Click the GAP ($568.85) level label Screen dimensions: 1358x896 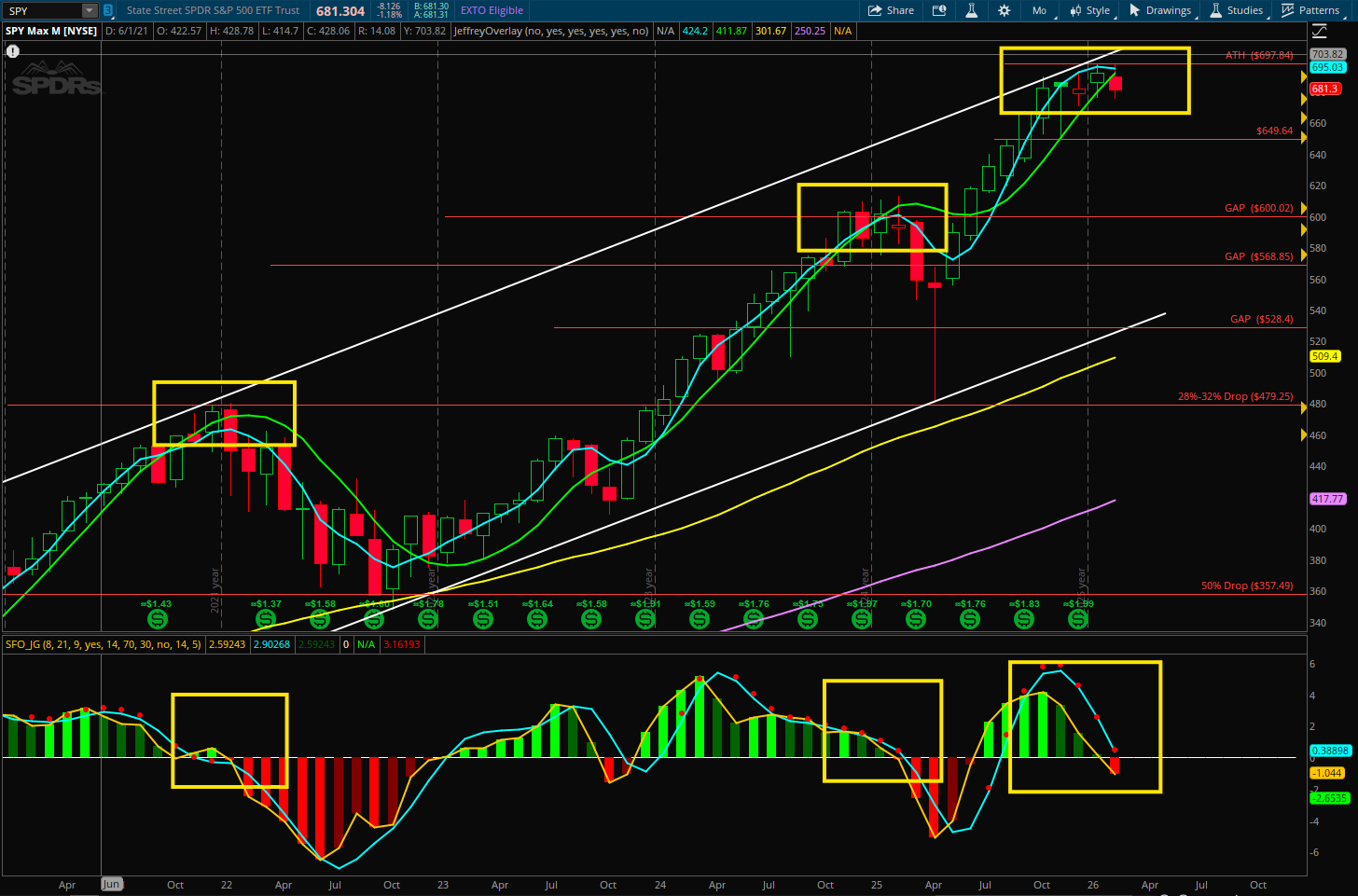(x=1258, y=256)
